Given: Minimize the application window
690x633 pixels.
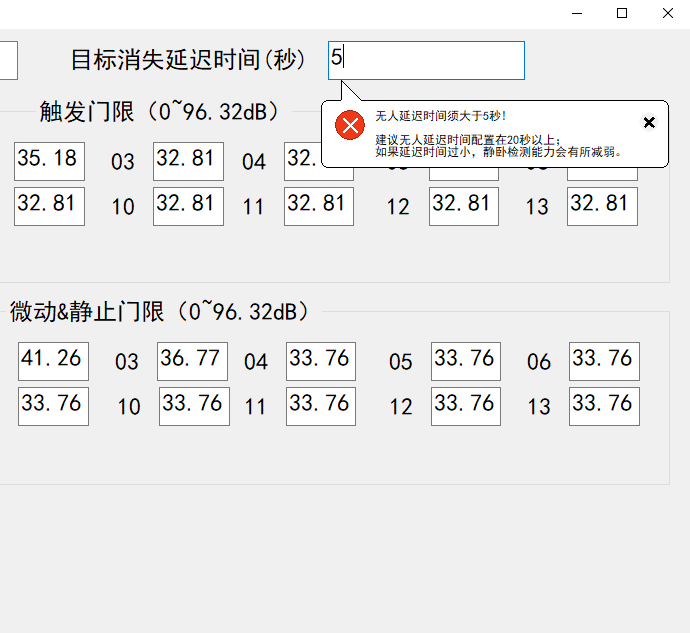Looking at the screenshot, I should click(x=576, y=13).
